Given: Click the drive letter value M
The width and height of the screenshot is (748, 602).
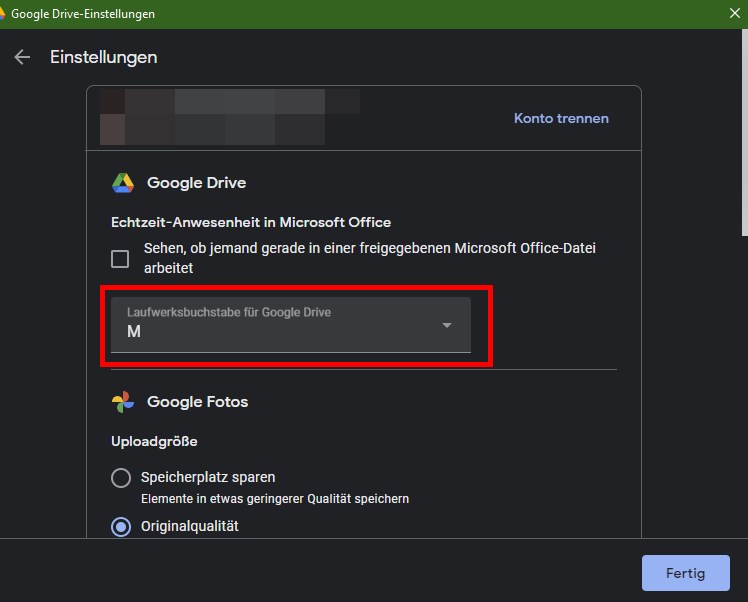Looking at the screenshot, I should coord(134,332).
